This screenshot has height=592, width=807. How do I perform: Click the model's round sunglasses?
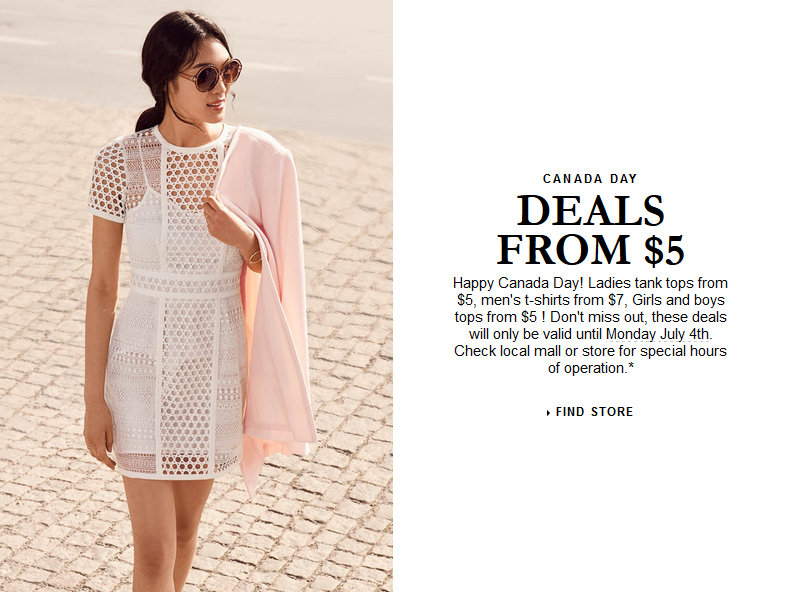coord(212,76)
